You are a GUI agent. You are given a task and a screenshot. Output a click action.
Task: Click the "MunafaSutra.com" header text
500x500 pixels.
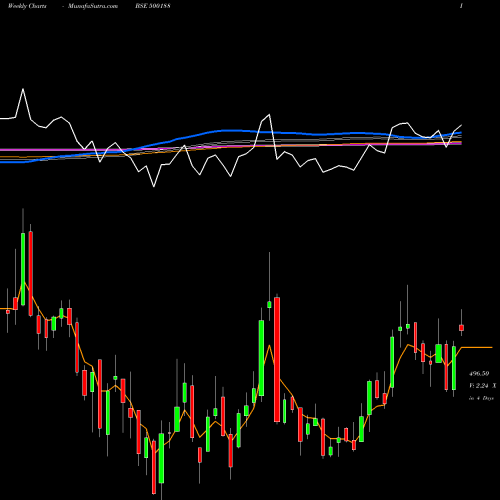[93, 6]
